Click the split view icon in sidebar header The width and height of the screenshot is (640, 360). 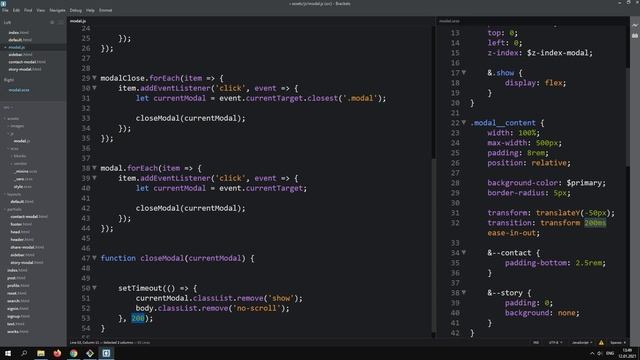click(x=60, y=22)
